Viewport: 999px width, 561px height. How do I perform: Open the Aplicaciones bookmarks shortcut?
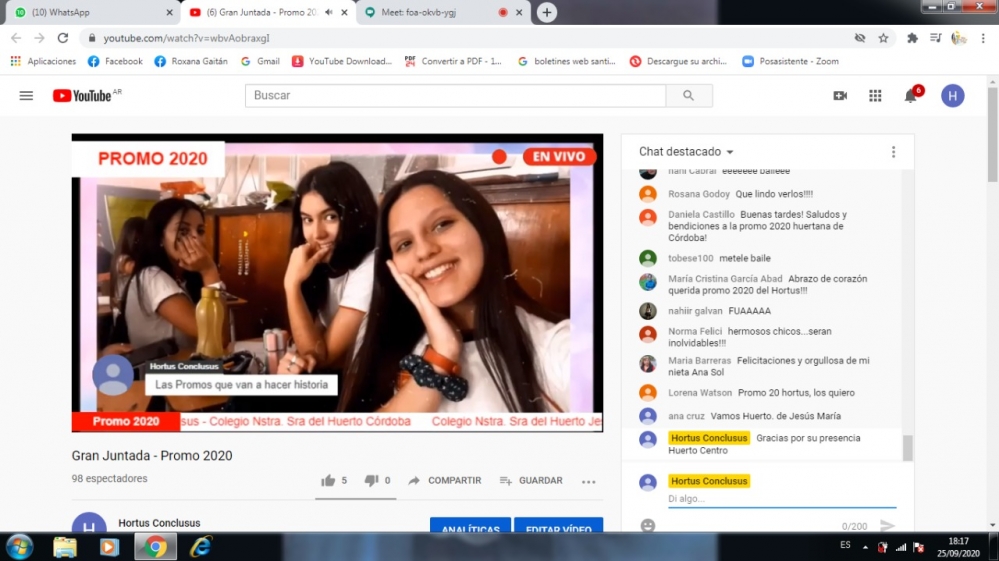click(x=43, y=61)
